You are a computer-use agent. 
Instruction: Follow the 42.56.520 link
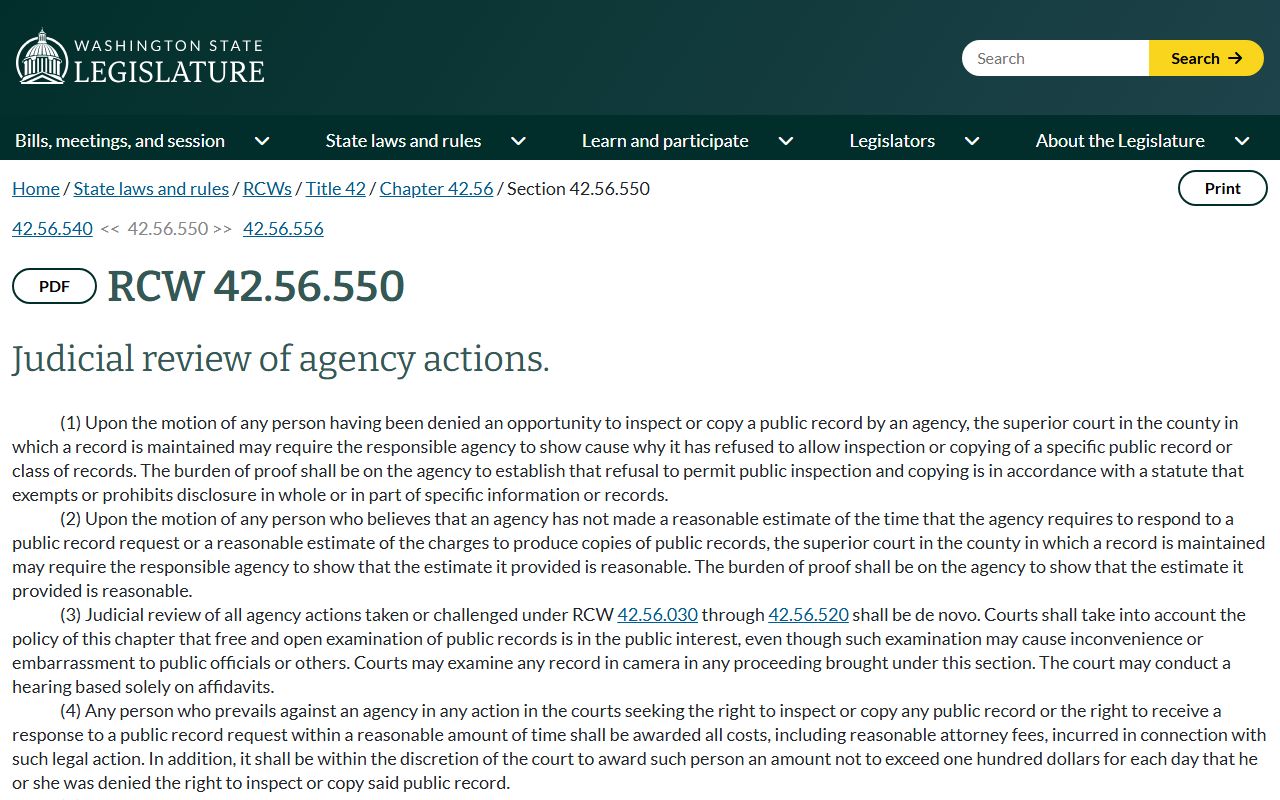pyautogui.click(x=808, y=614)
